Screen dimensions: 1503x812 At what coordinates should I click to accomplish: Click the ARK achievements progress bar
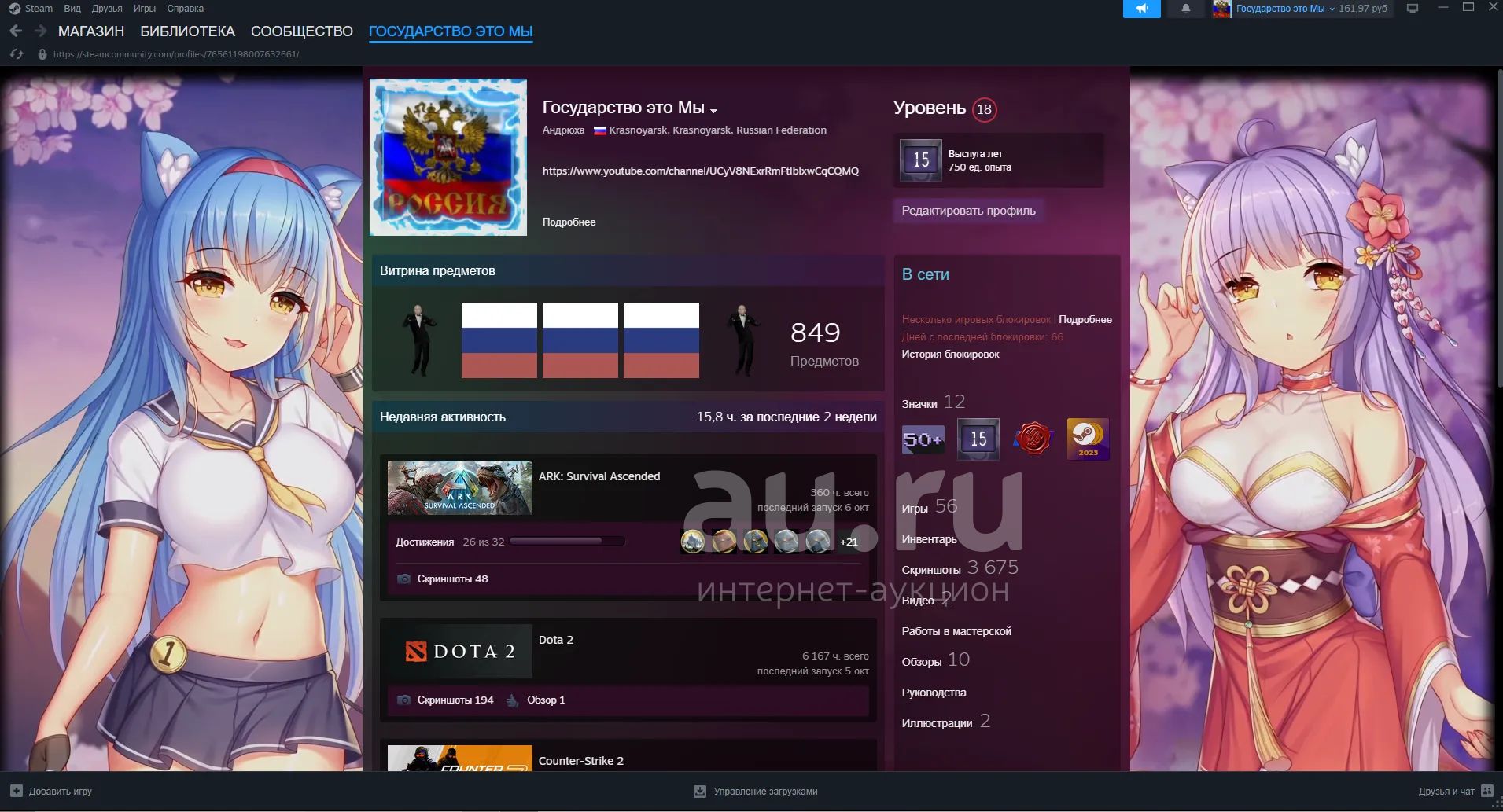tap(567, 542)
